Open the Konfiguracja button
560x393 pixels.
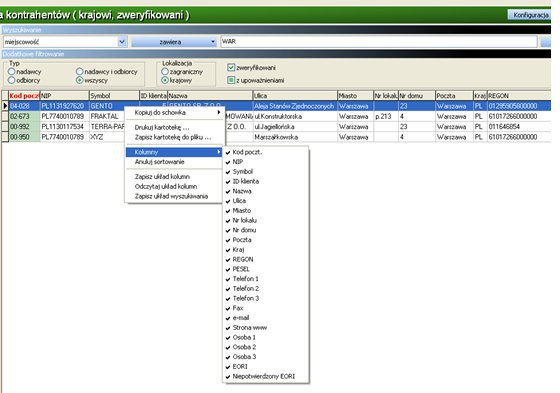[530, 15]
